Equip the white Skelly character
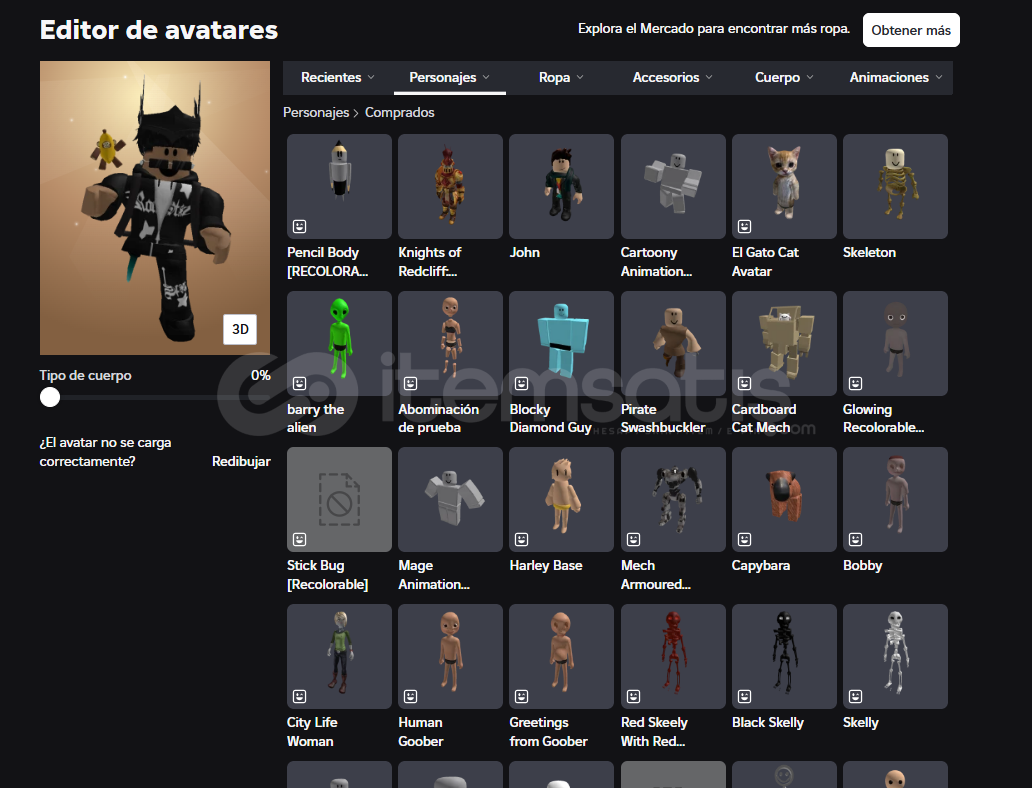The height and width of the screenshot is (788, 1032). [895, 656]
